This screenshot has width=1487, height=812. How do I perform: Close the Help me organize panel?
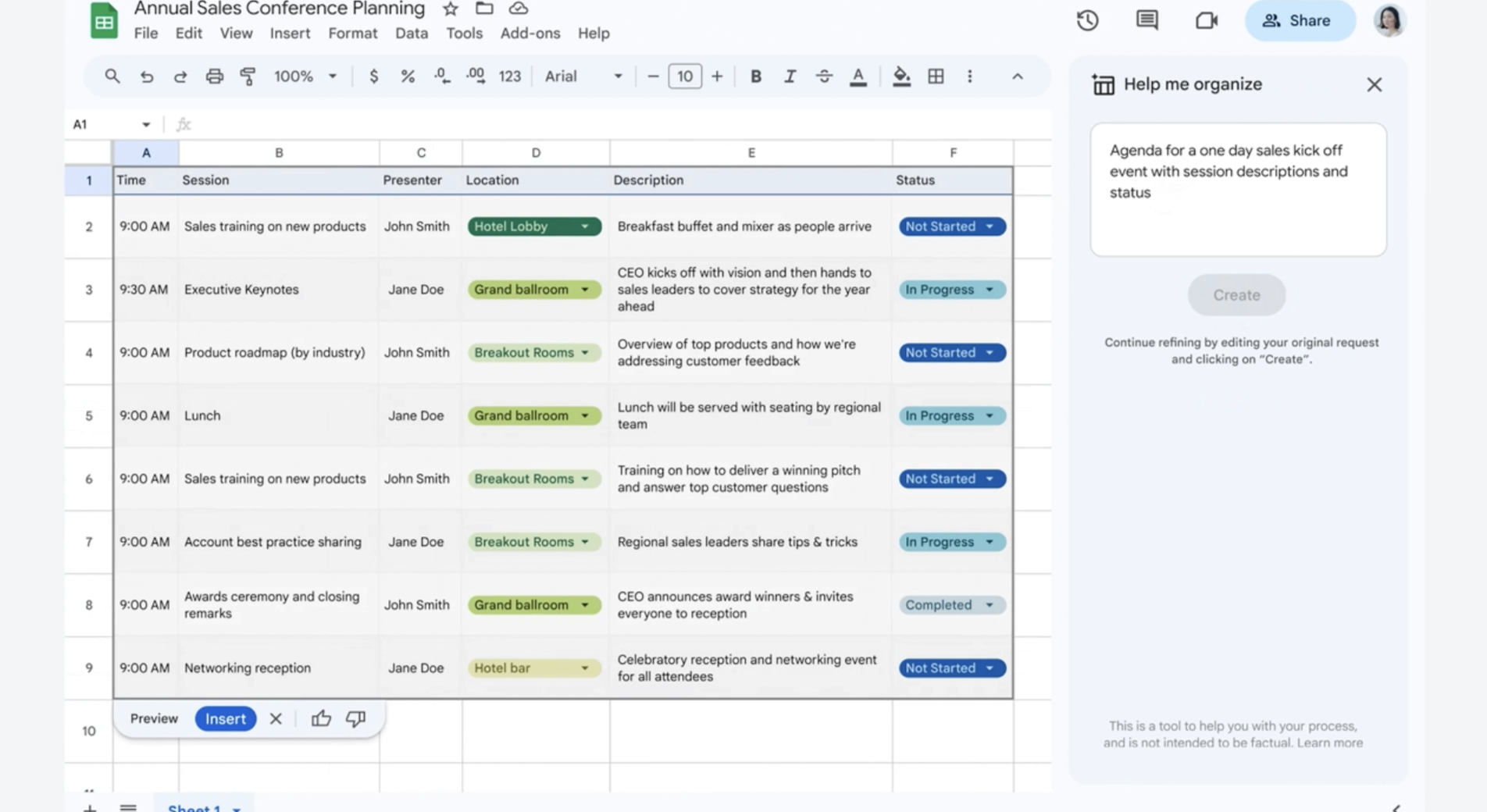[x=1375, y=84]
